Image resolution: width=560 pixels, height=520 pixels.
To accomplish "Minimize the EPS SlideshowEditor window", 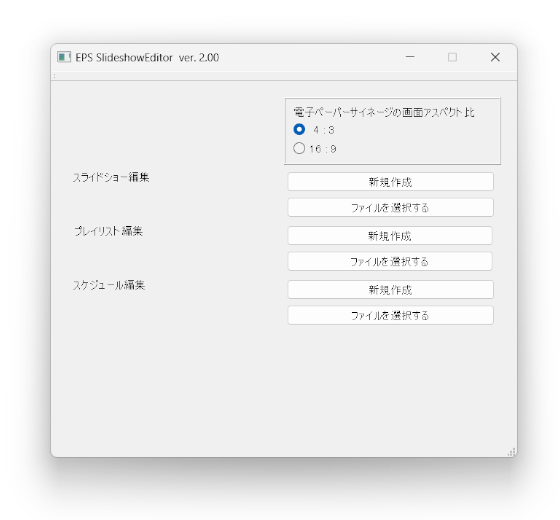I will pos(410,57).
